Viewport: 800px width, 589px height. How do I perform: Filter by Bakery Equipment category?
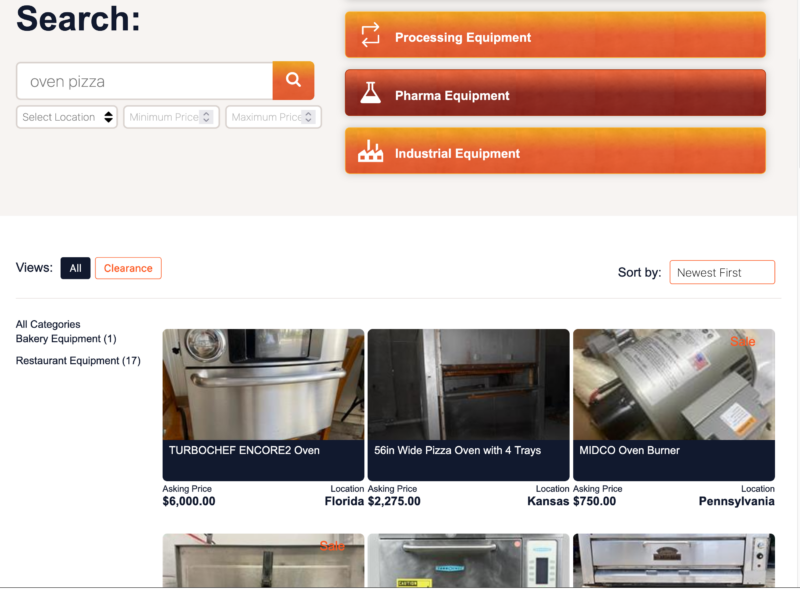coord(66,339)
